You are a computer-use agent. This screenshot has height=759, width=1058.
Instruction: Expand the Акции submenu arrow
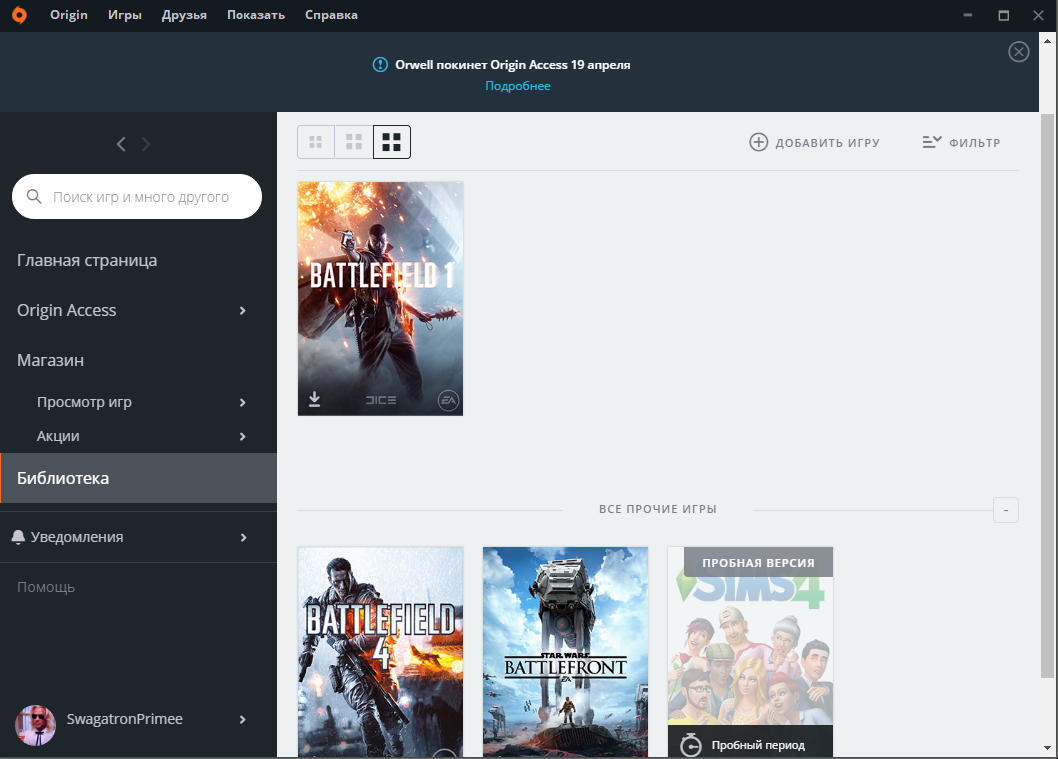point(242,437)
